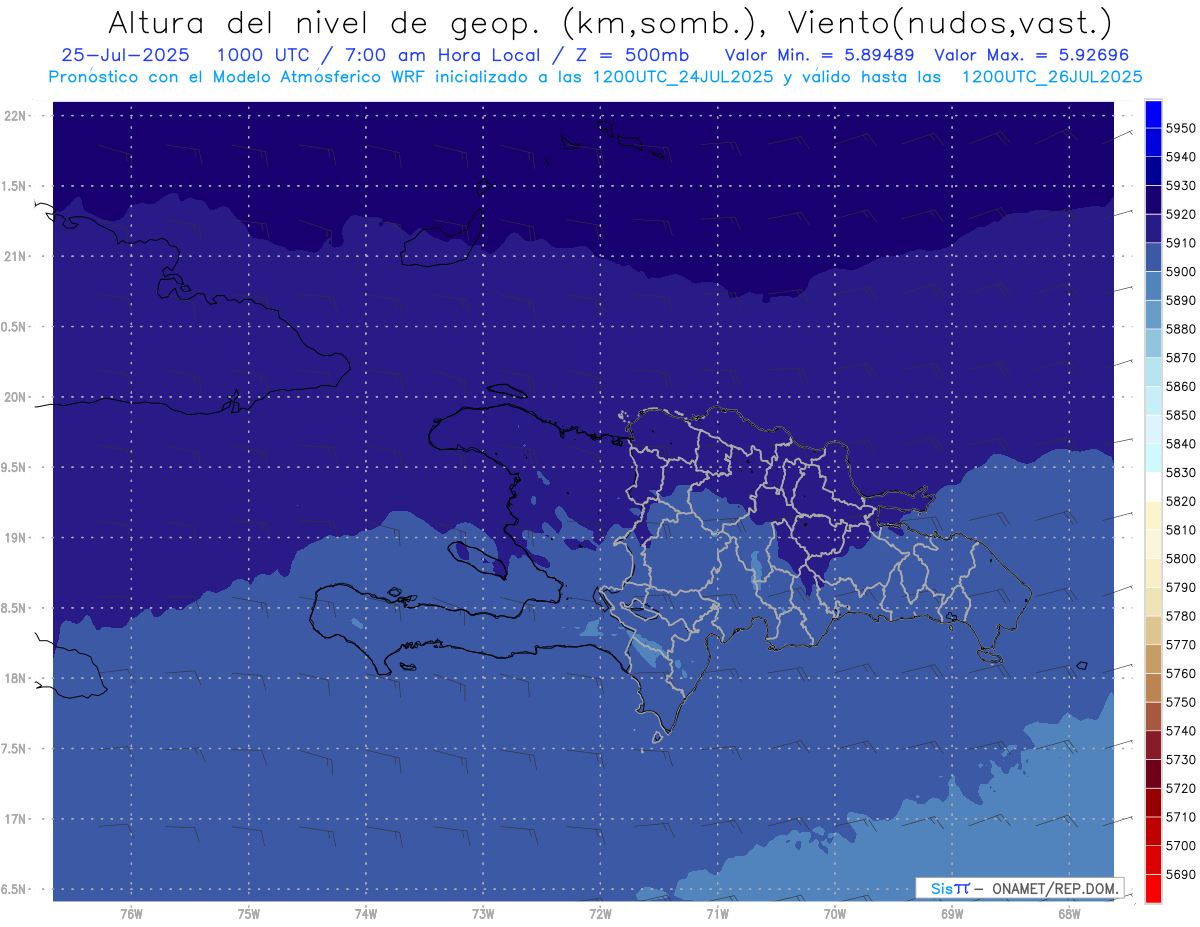Click the '5920' colorbar value
The height and width of the screenshot is (927, 1200).
(1180, 214)
